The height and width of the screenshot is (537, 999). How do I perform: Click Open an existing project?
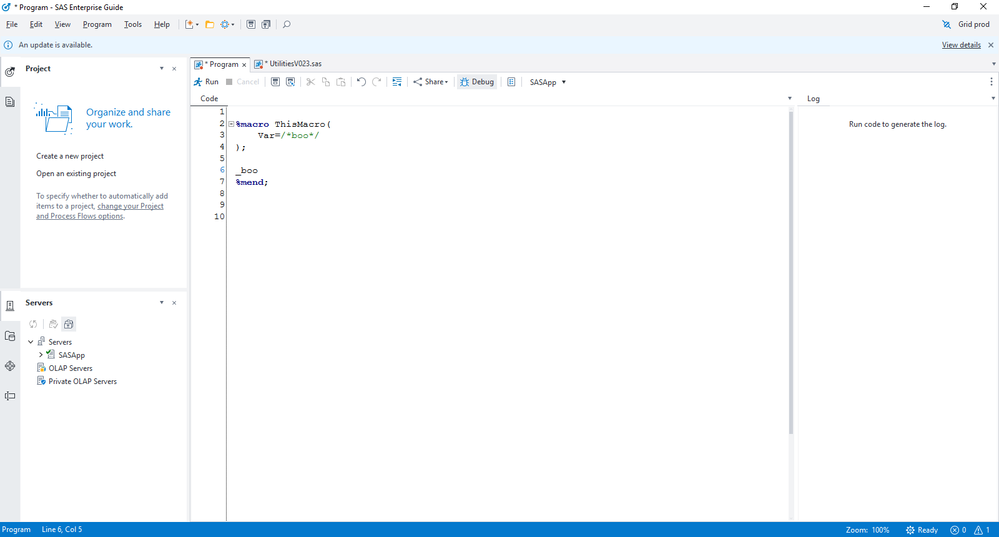(76, 173)
